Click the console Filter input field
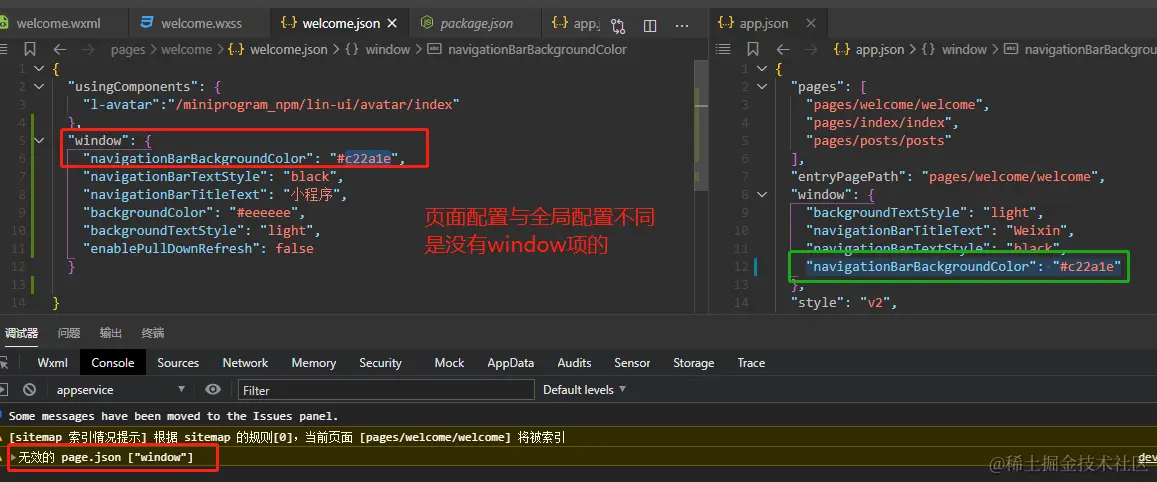 [x=386, y=390]
